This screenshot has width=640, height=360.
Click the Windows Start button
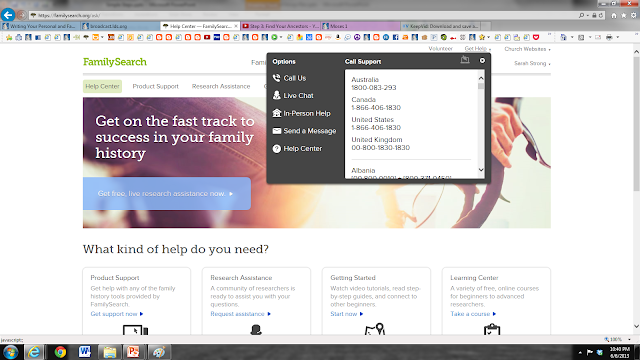(11, 352)
